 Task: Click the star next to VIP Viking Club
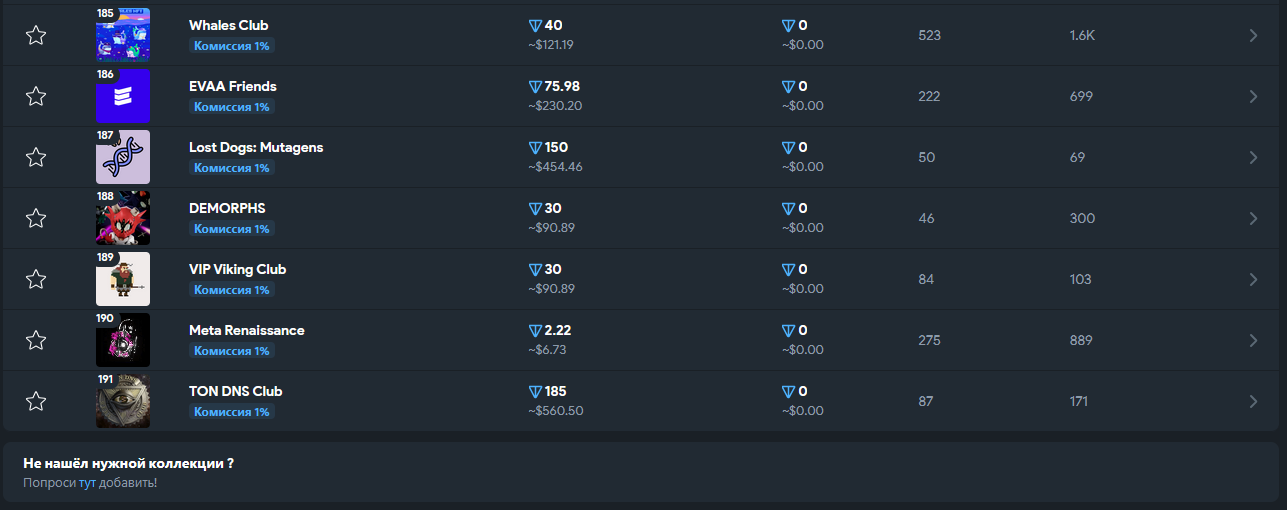pos(36,279)
